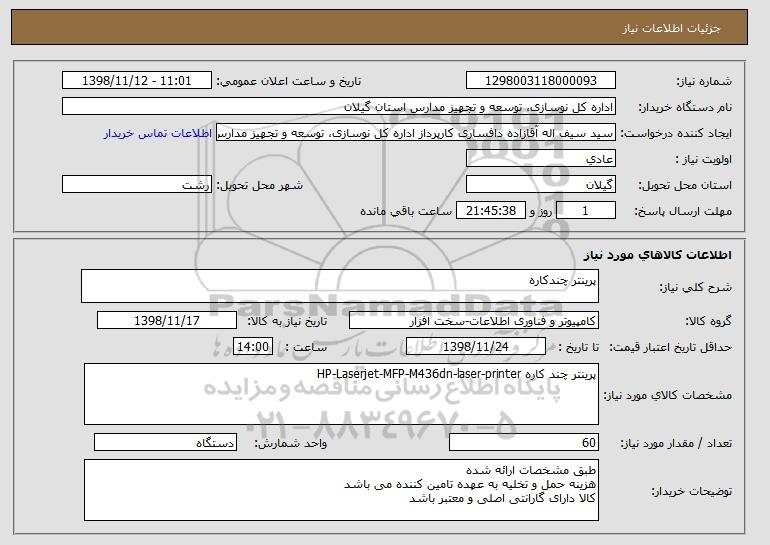Click the نام دستگاه خریدار field

click(339, 107)
